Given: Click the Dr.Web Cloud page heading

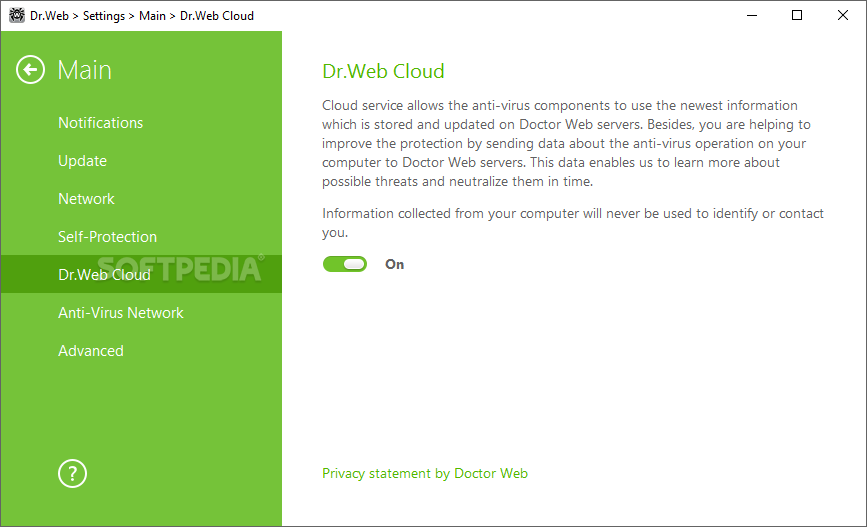Looking at the screenshot, I should (383, 71).
